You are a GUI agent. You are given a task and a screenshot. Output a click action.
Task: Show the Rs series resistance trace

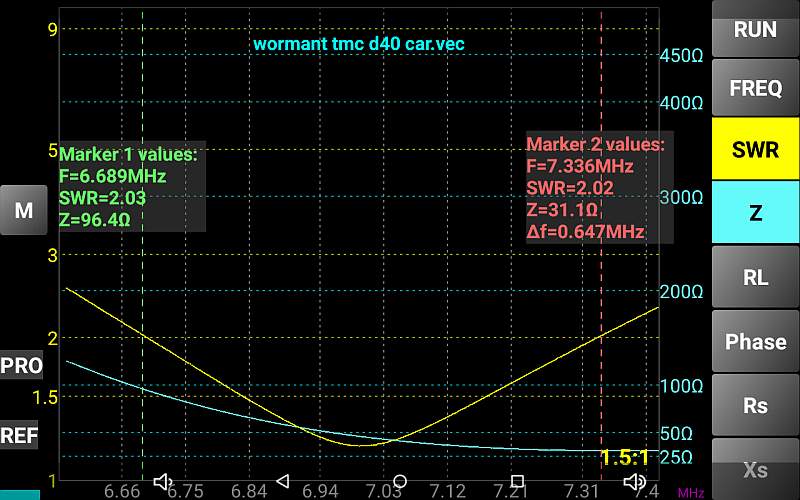coord(755,405)
